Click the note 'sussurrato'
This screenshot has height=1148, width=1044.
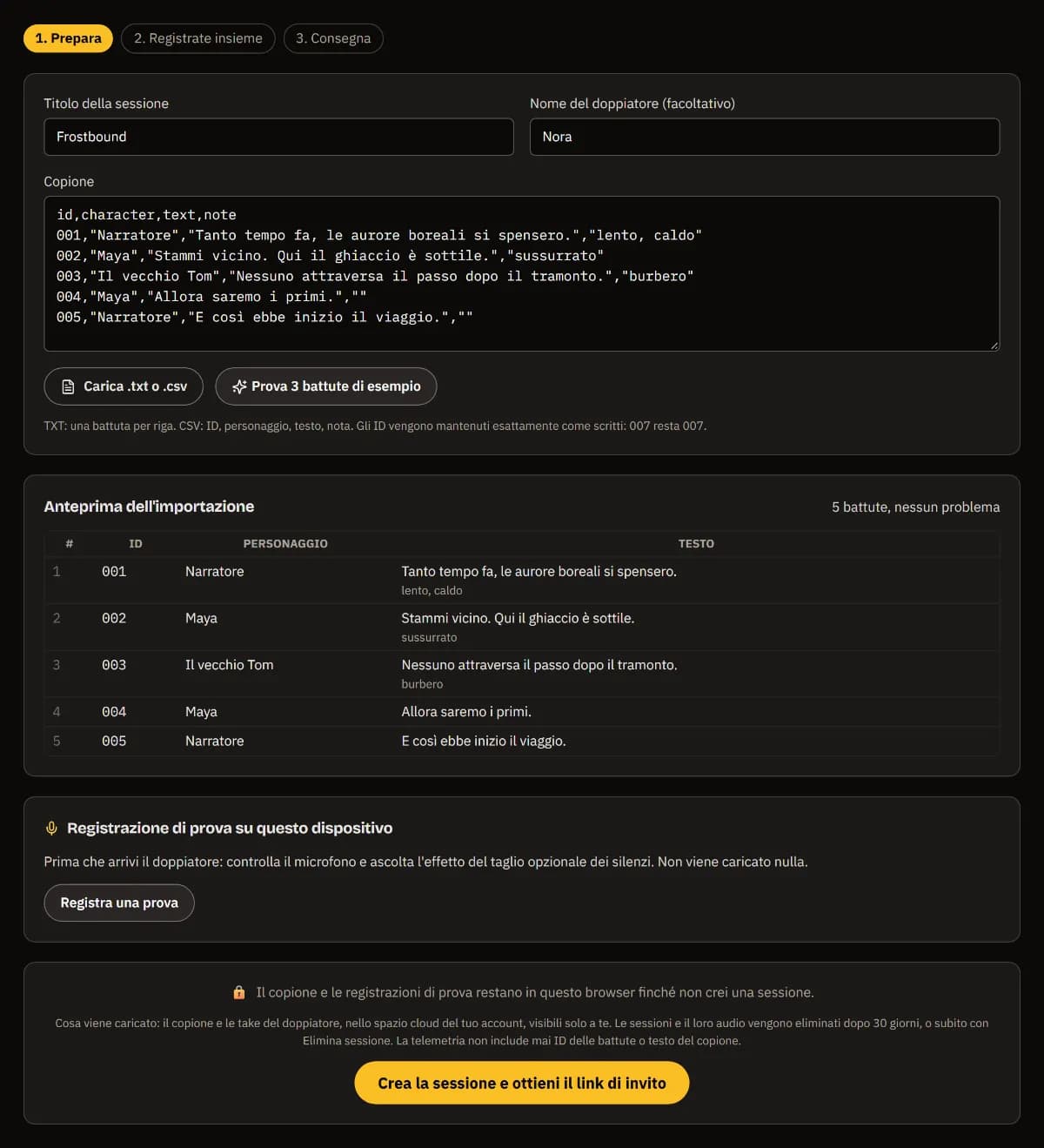pos(429,637)
